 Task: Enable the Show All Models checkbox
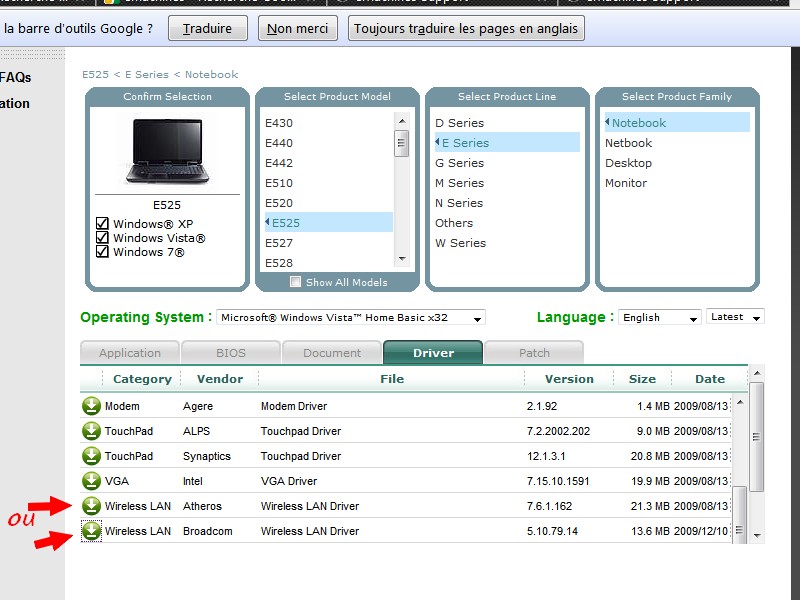tap(295, 282)
